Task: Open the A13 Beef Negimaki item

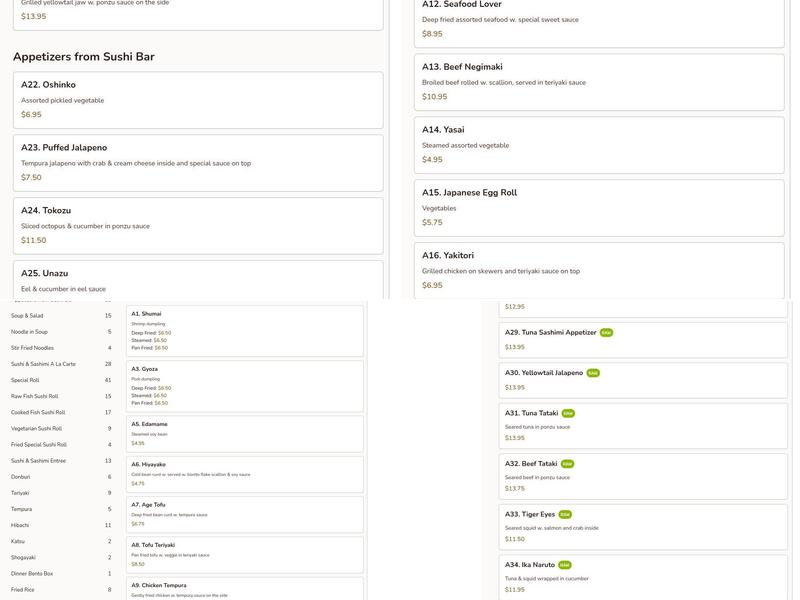Action: pos(598,81)
